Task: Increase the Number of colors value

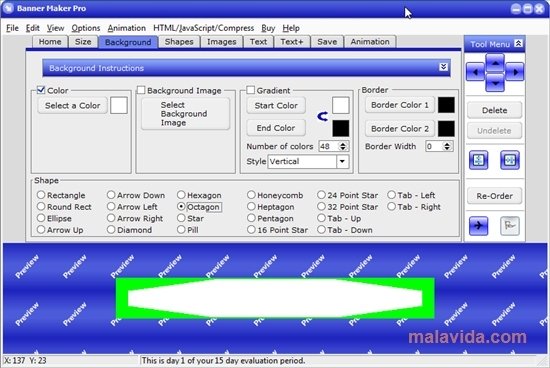Action: click(343, 144)
